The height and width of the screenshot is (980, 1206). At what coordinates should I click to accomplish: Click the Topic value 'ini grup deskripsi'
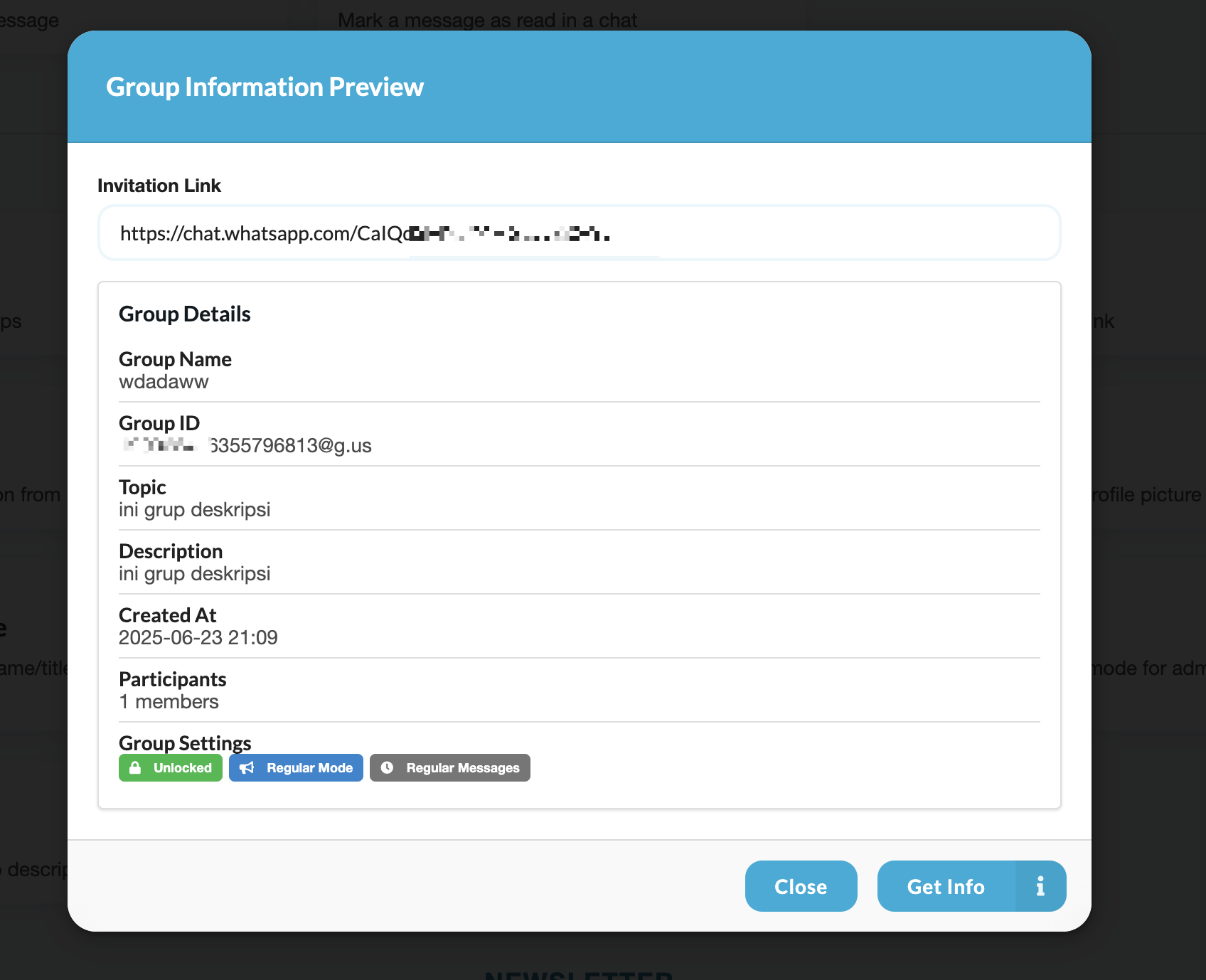pos(194,510)
